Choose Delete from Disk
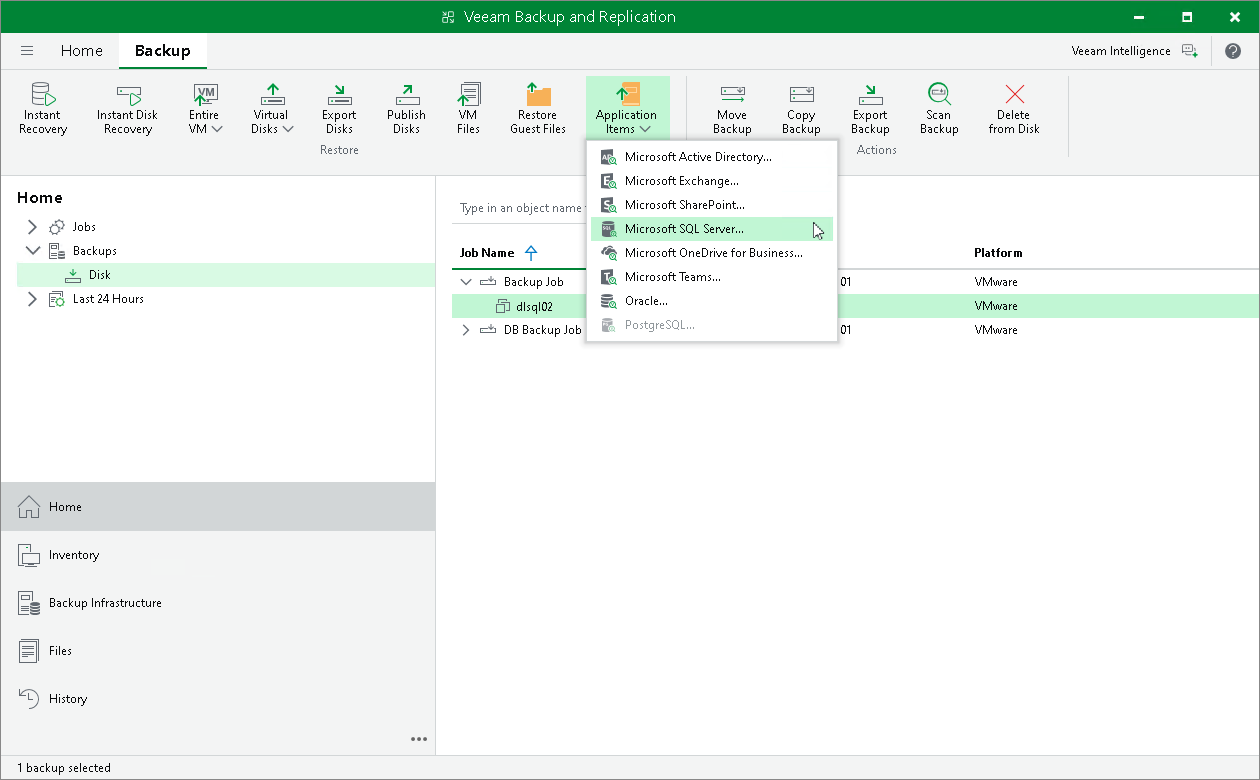 (1014, 108)
